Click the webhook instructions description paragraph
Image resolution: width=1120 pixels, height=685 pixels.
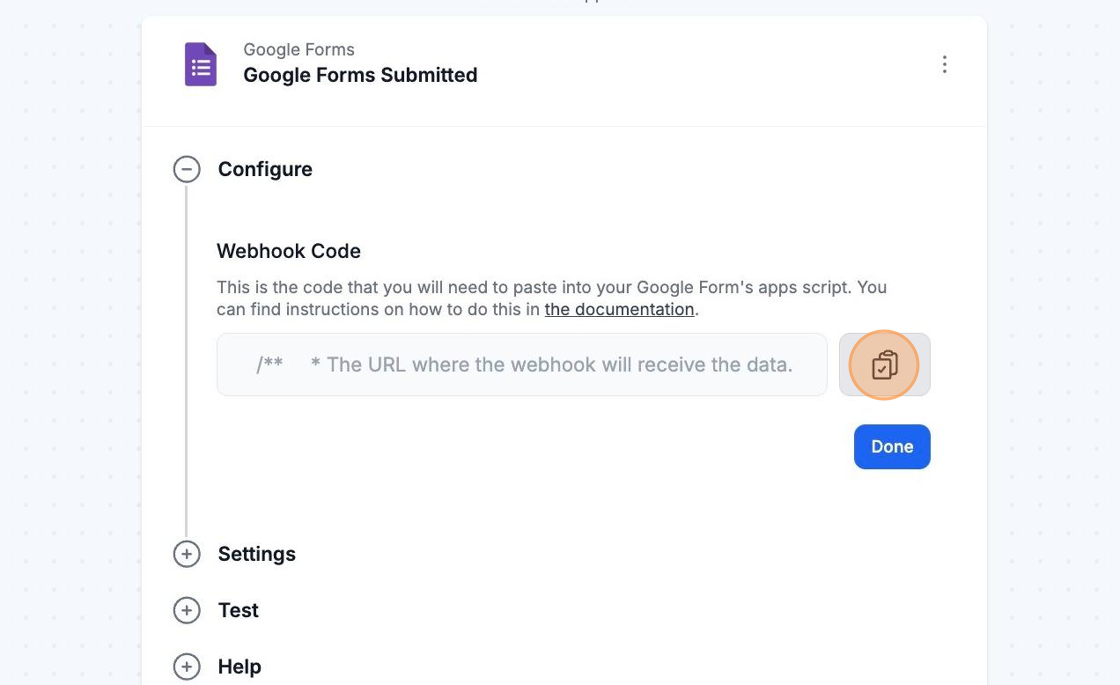click(x=550, y=288)
